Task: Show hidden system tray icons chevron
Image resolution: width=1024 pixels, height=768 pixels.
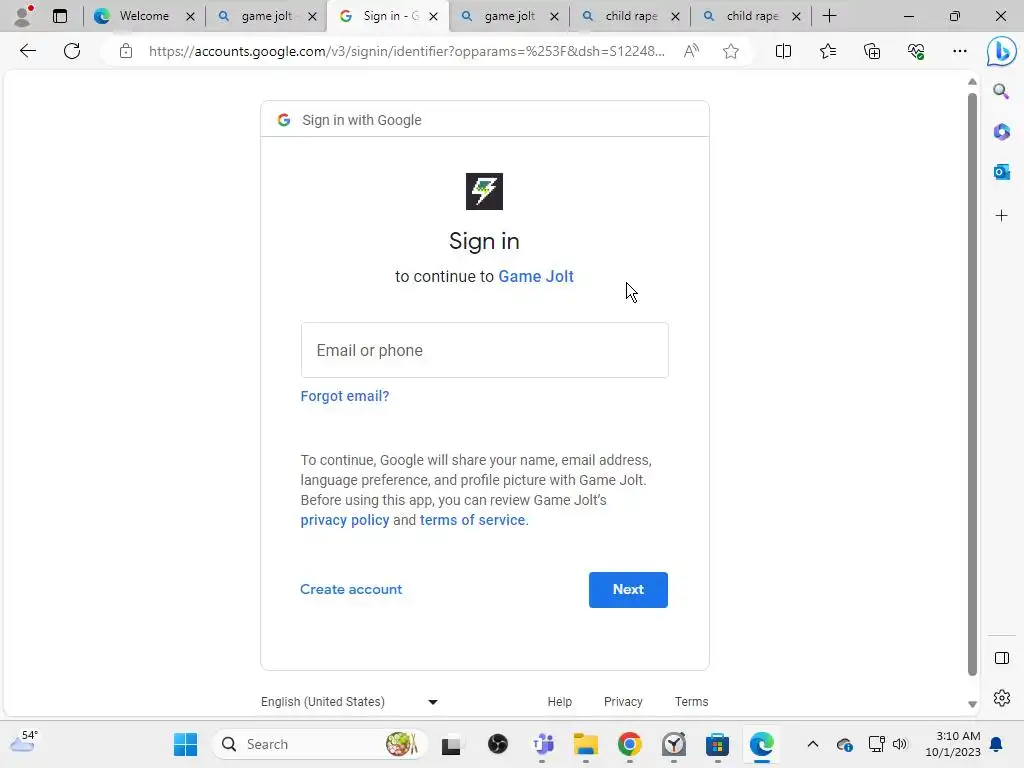Action: 812,744
